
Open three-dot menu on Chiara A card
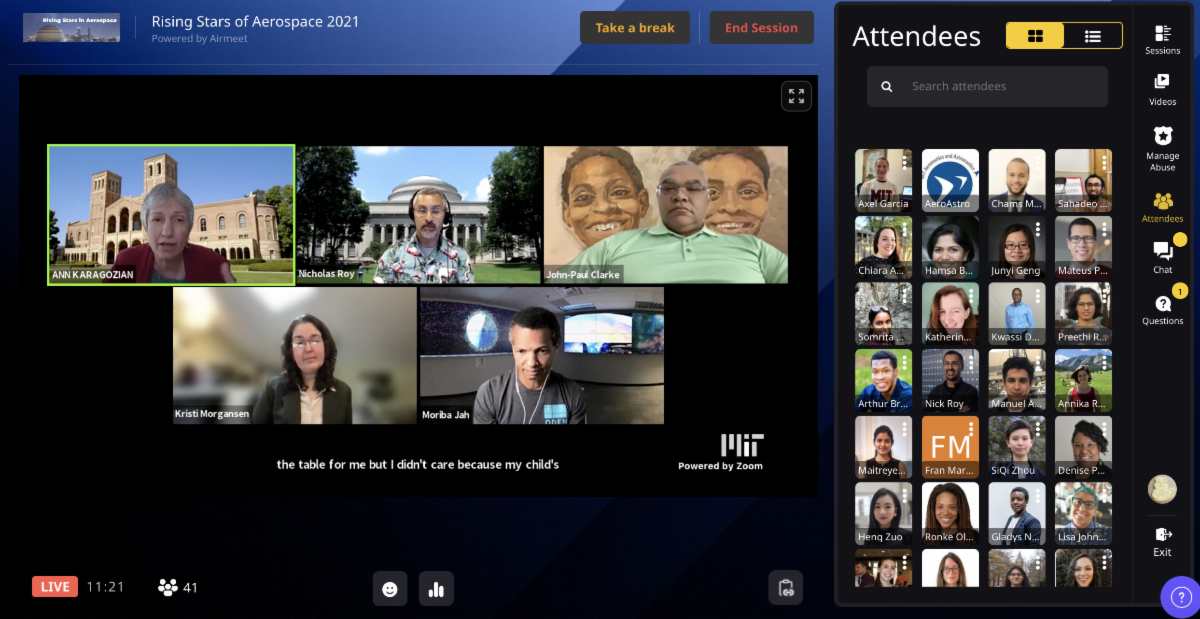click(x=904, y=229)
